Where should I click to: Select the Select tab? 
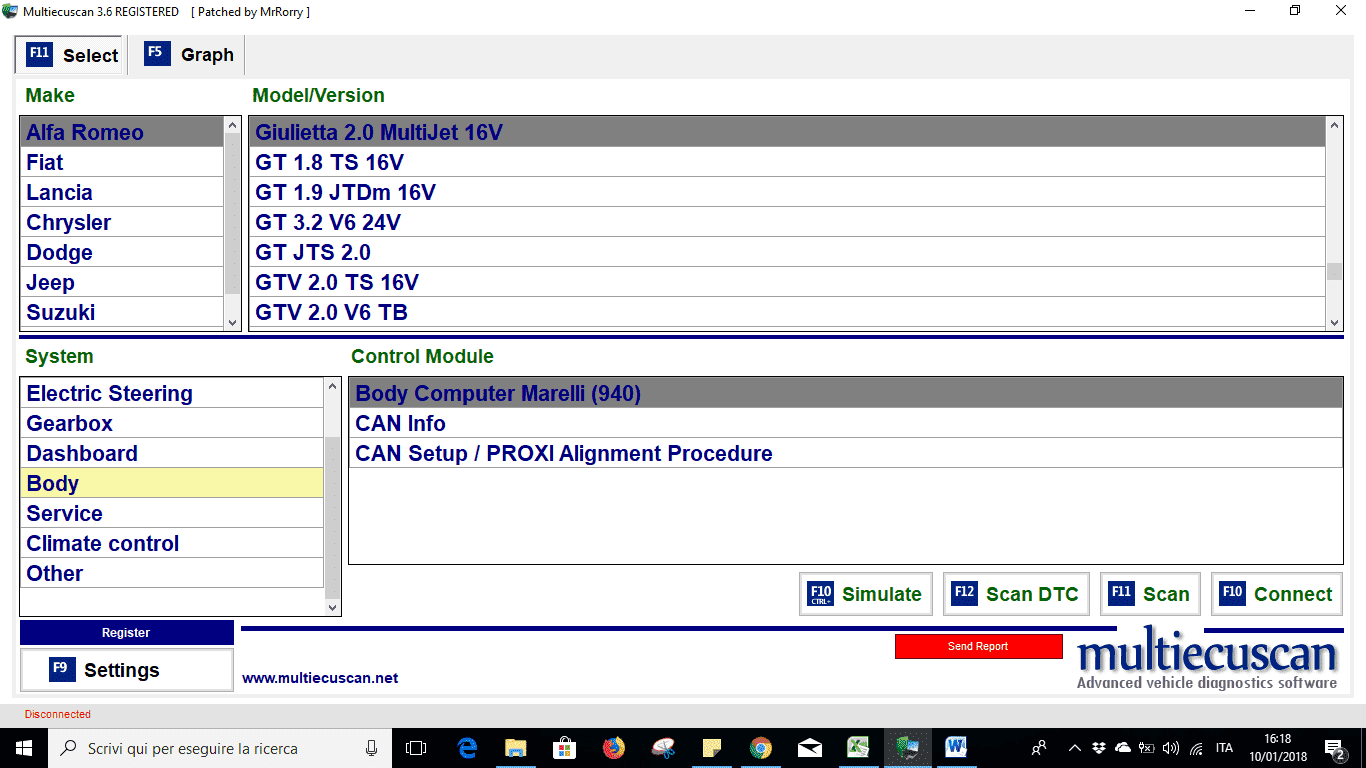(x=72, y=55)
